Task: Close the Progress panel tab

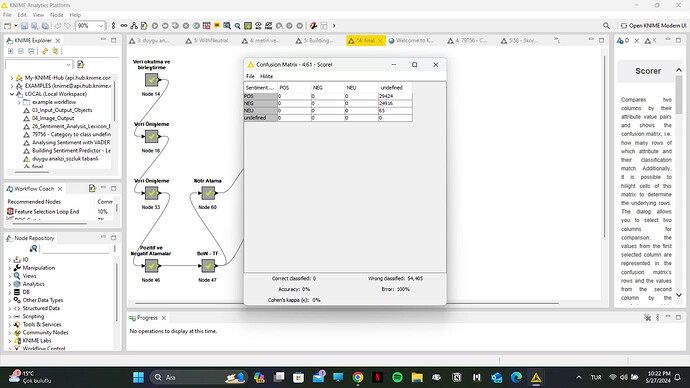Action: coord(164,318)
